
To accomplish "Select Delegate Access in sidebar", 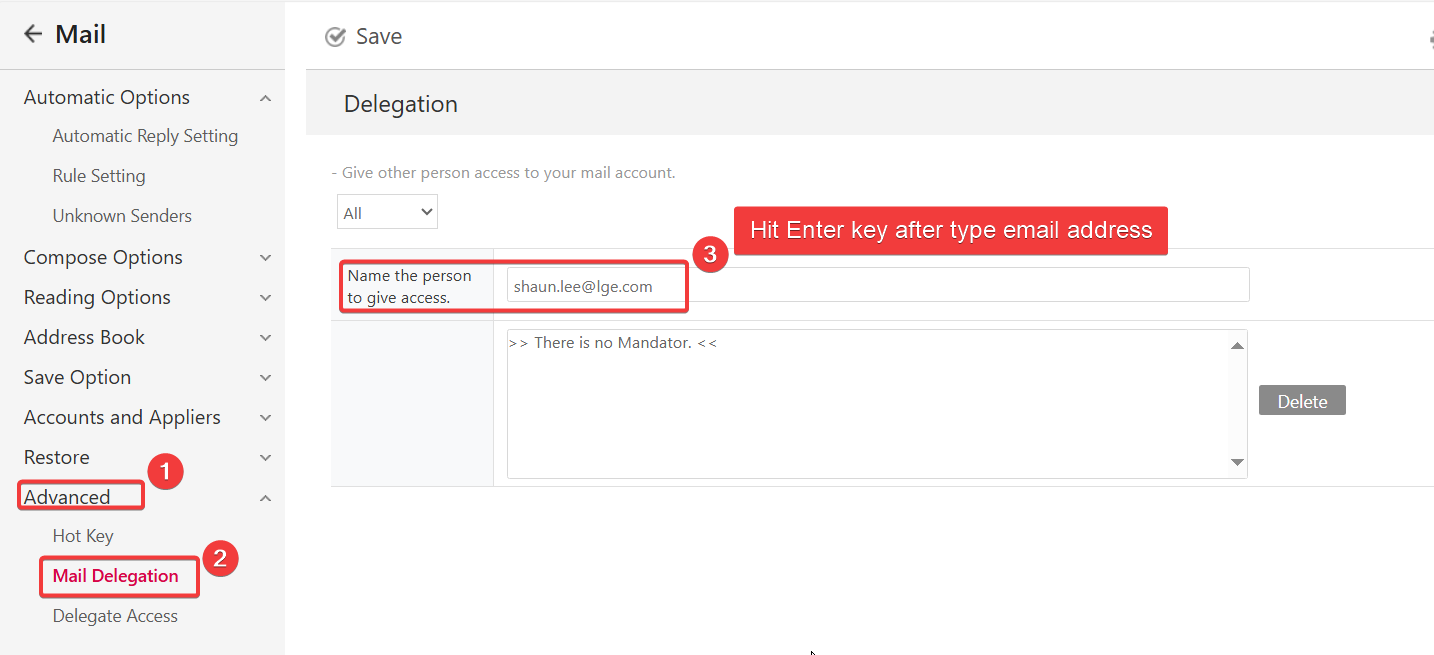I will tap(115, 616).
